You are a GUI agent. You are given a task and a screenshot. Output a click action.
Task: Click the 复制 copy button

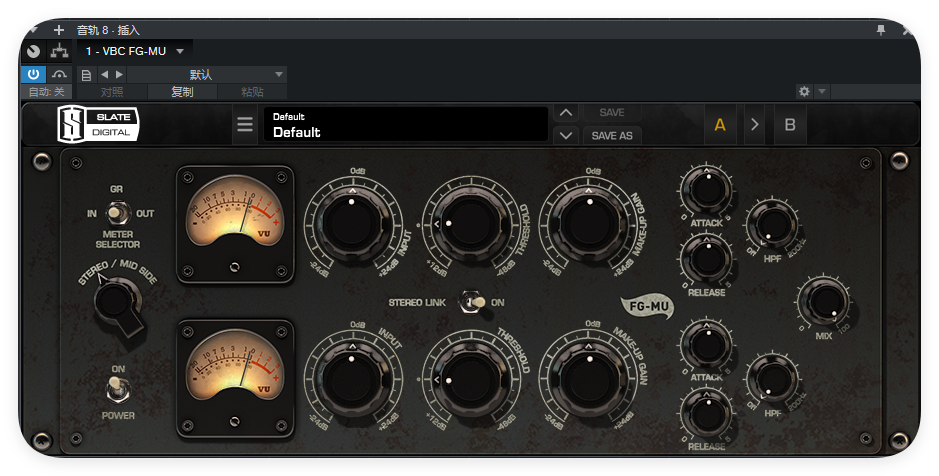point(182,92)
